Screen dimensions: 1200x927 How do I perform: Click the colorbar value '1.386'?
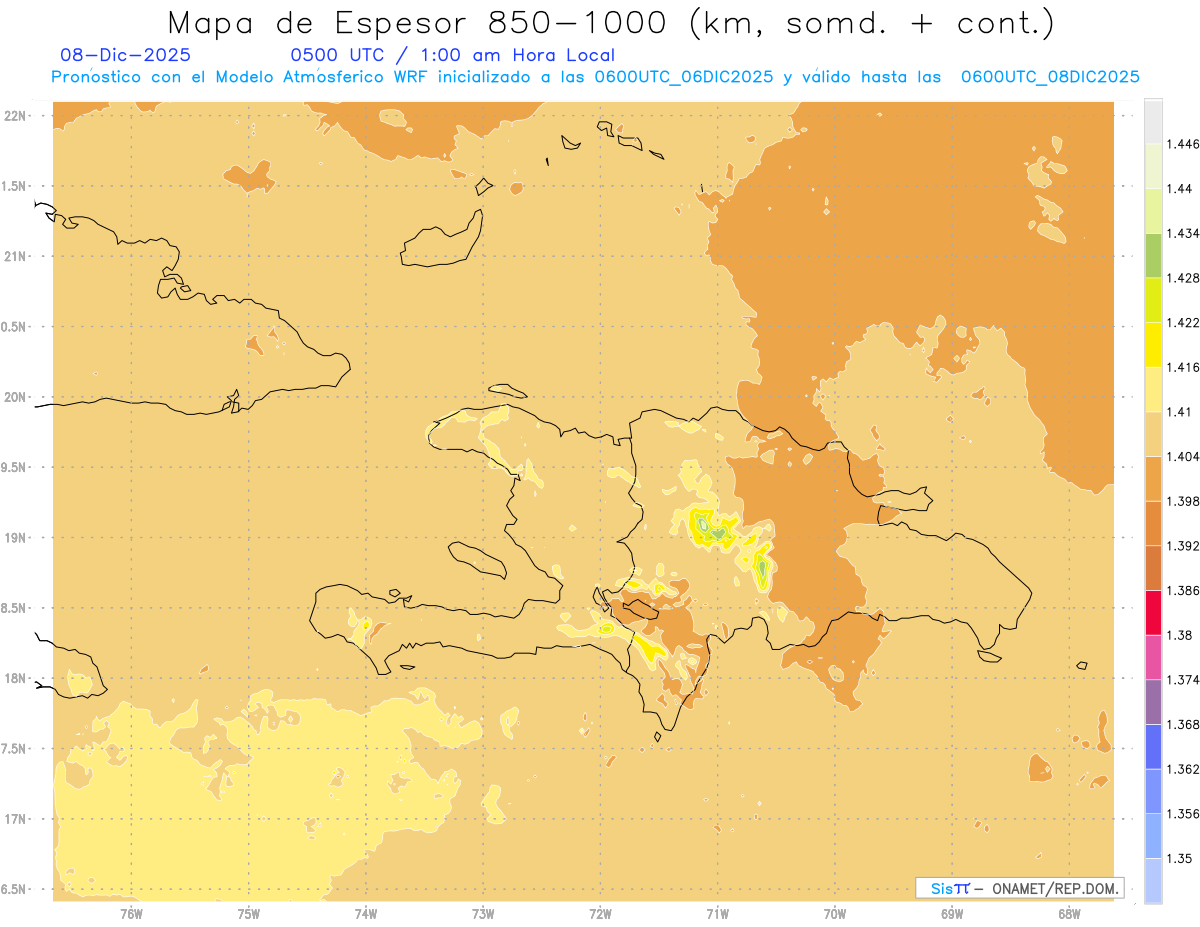point(1183,590)
